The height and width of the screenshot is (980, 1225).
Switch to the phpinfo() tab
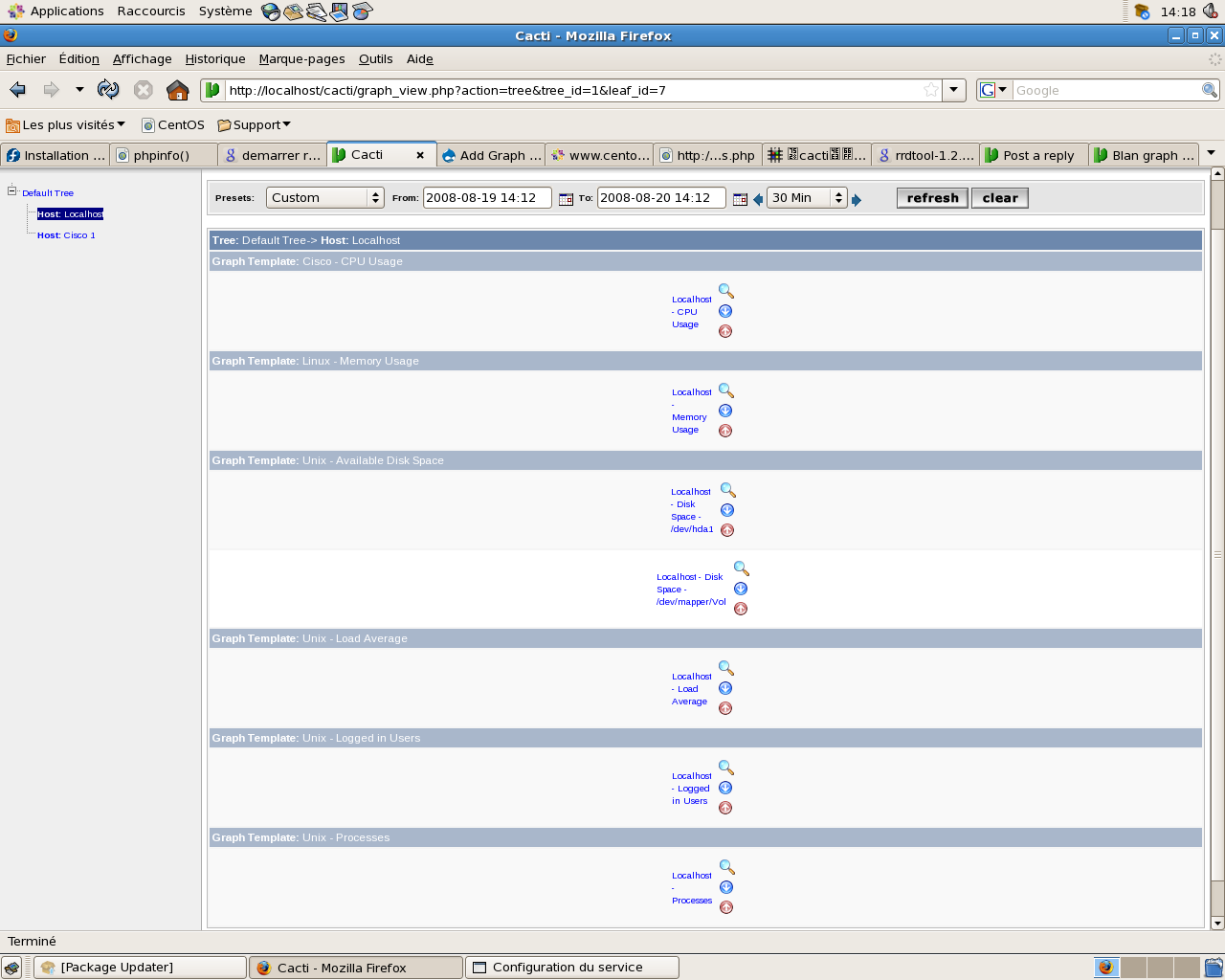(x=164, y=155)
